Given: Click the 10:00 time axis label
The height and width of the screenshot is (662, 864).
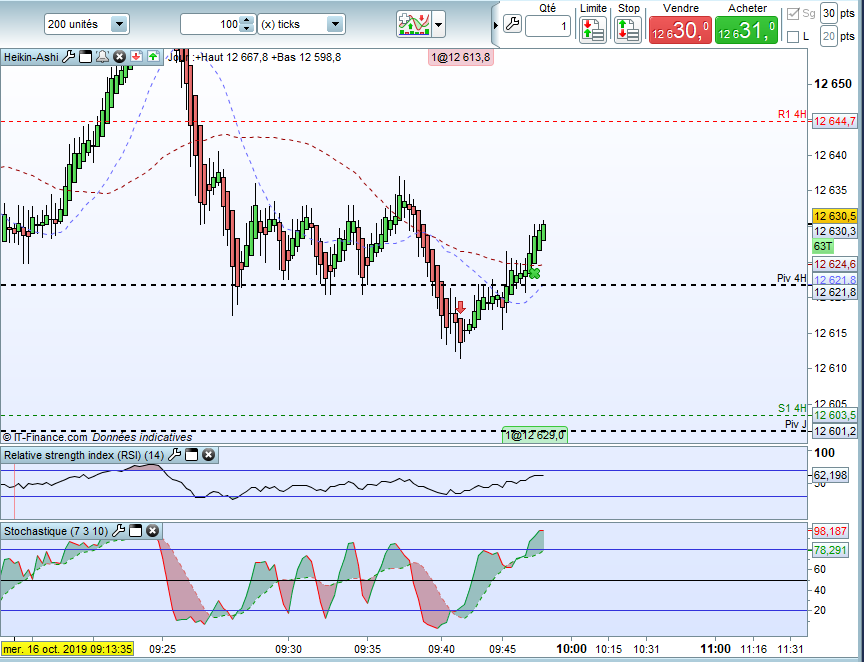Looking at the screenshot, I should [571, 649].
